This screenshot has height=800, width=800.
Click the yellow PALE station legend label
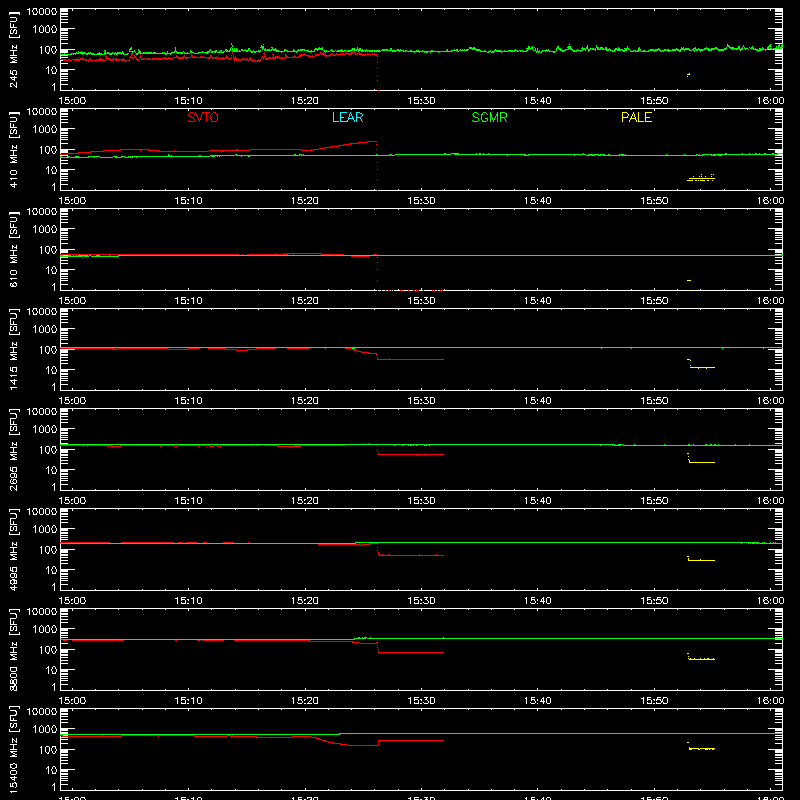[x=636, y=117]
